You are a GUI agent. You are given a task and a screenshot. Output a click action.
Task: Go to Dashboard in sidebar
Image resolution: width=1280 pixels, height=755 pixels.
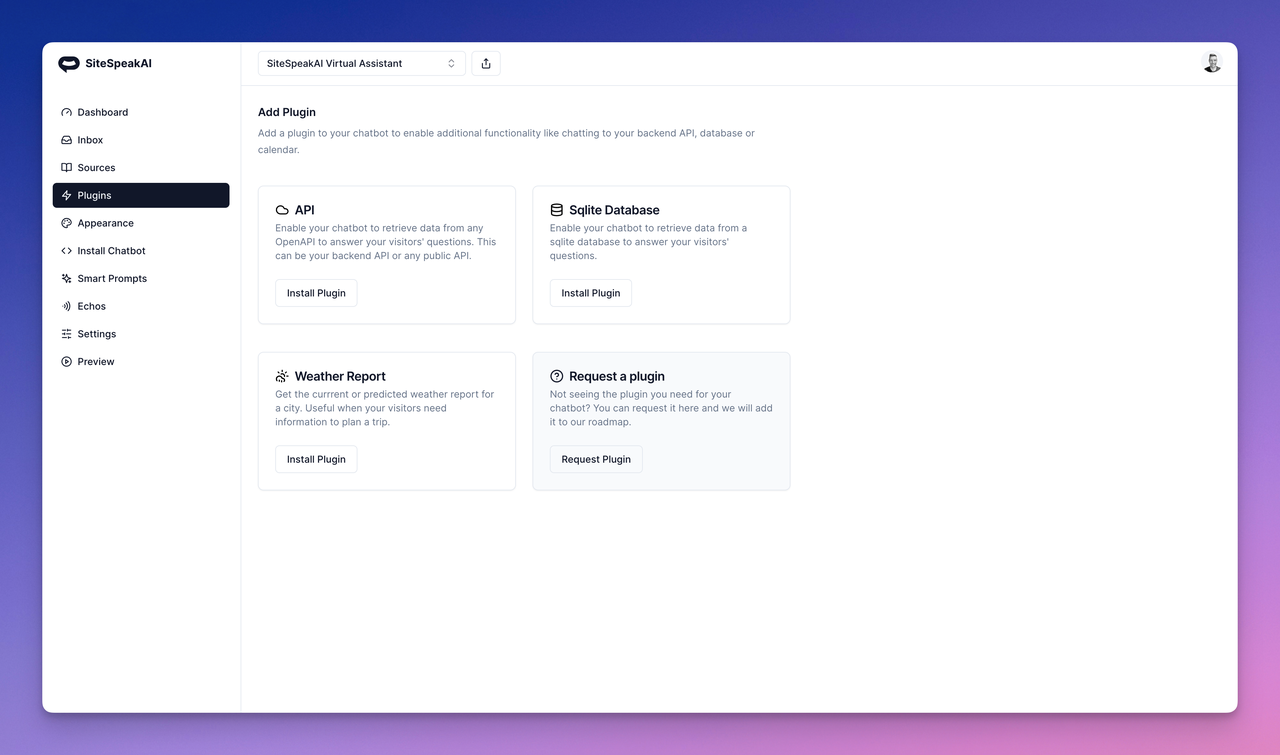(x=141, y=112)
